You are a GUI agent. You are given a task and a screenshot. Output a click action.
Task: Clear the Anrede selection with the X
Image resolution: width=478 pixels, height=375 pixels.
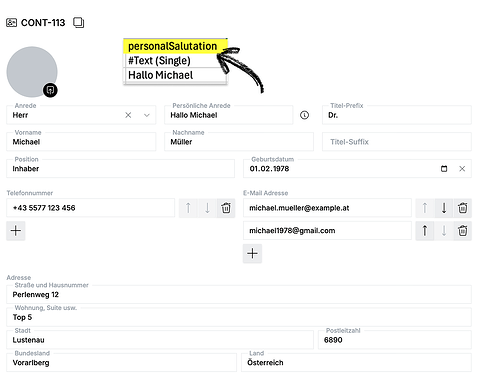coord(128,115)
